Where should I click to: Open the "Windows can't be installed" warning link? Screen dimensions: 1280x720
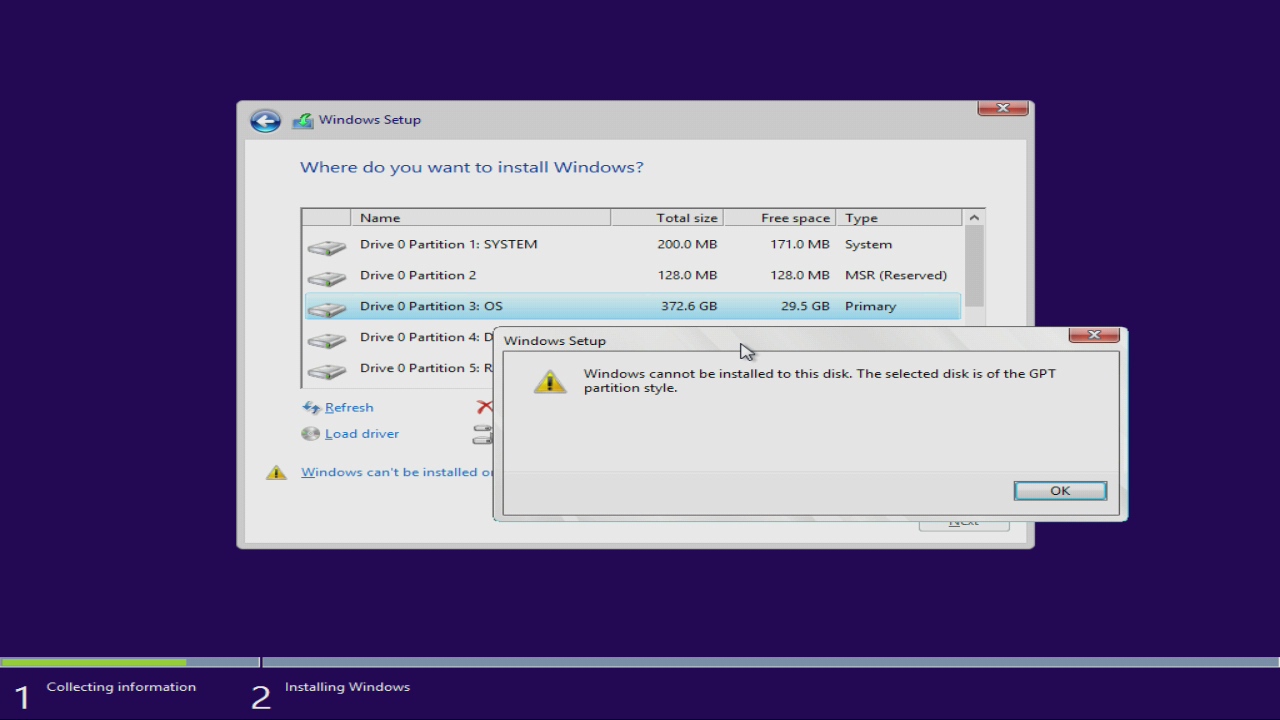397,472
